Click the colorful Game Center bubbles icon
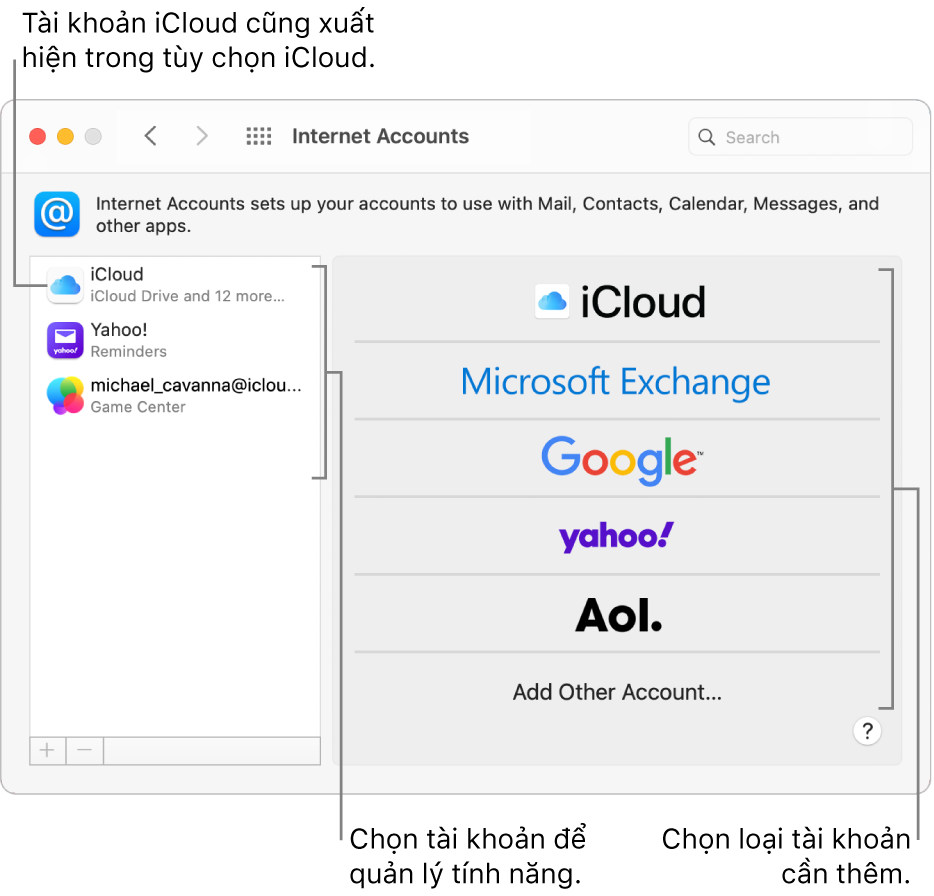 (x=65, y=396)
